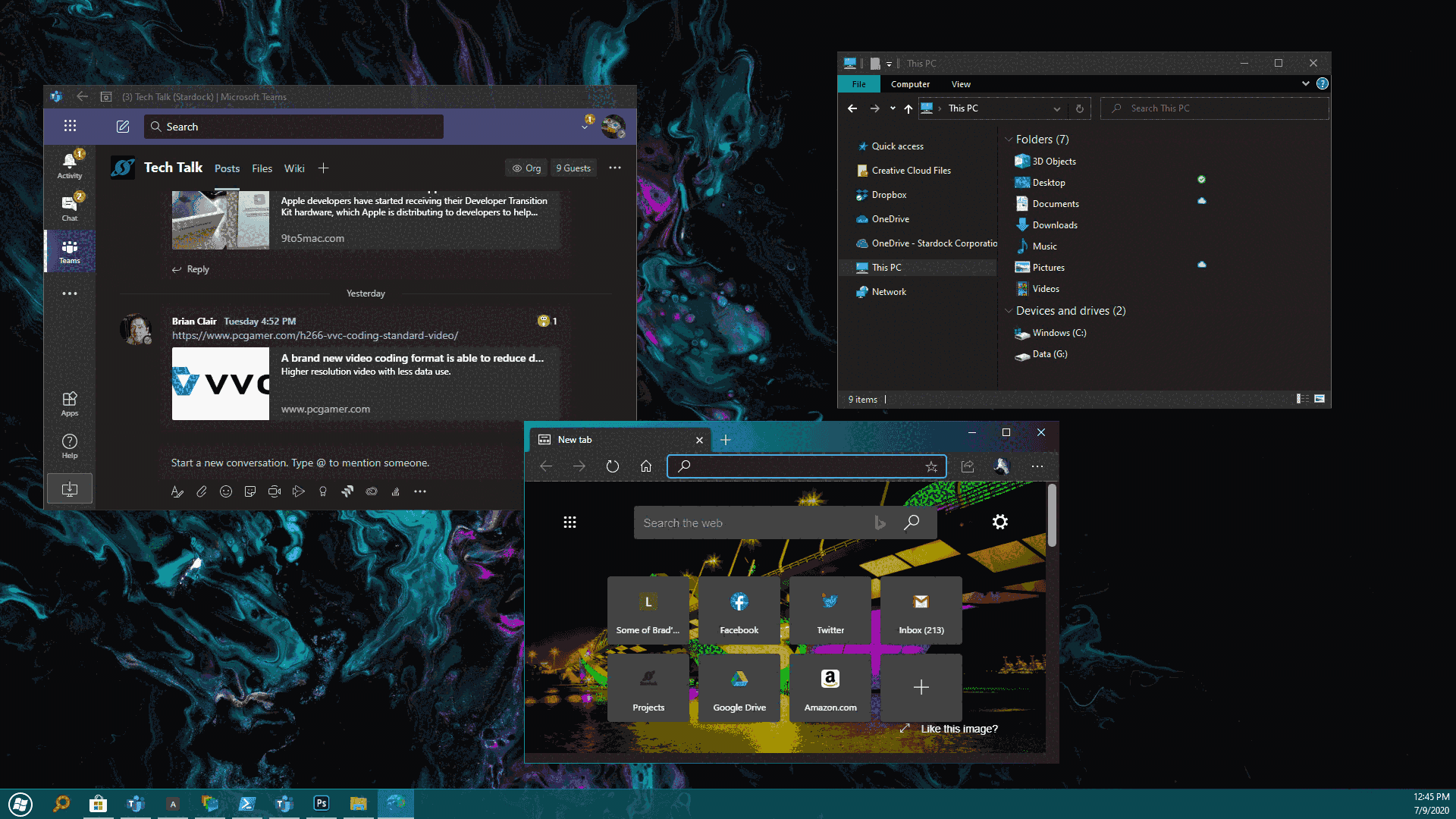1456x819 pixels.
Task: Start a video meeting from the compose toolbar
Action: (x=274, y=491)
